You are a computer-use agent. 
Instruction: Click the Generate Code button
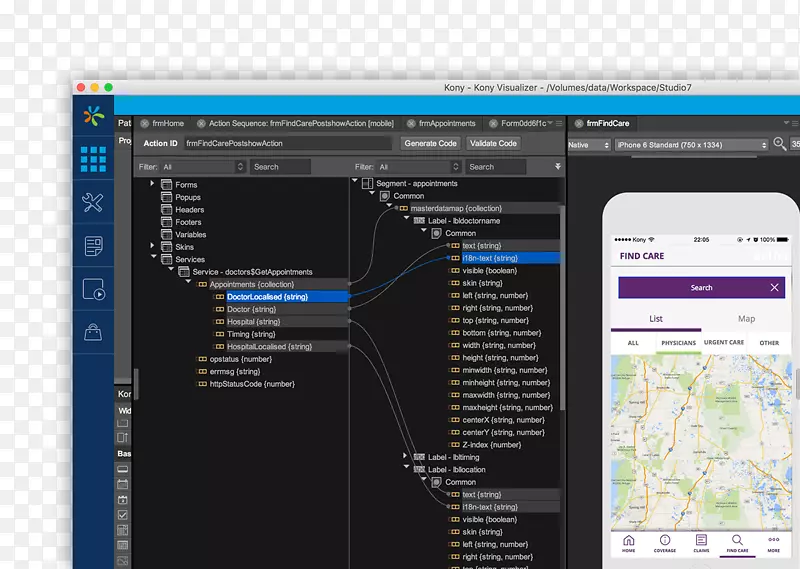tap(431, 143)
